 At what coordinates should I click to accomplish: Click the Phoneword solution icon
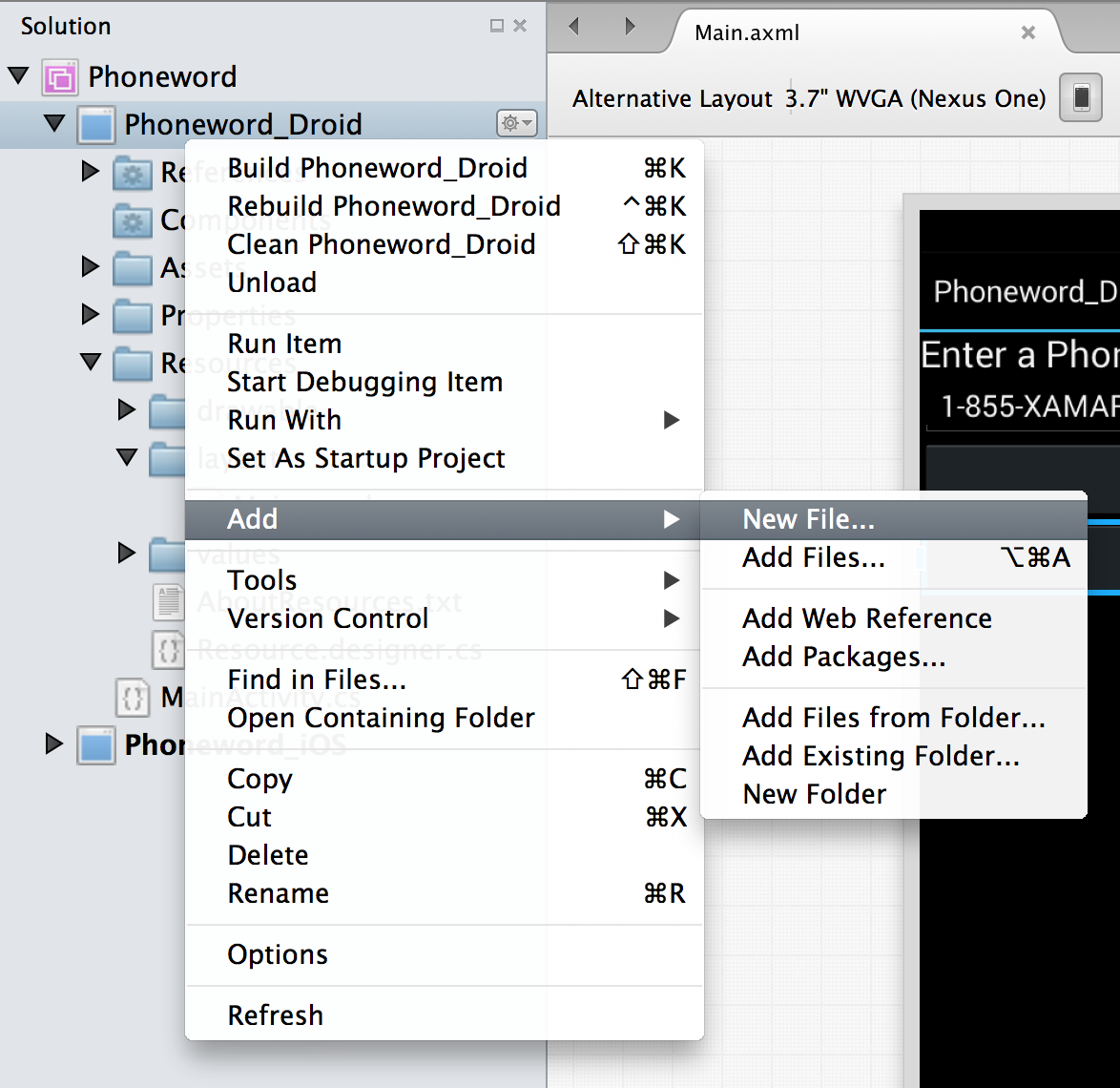59,77
